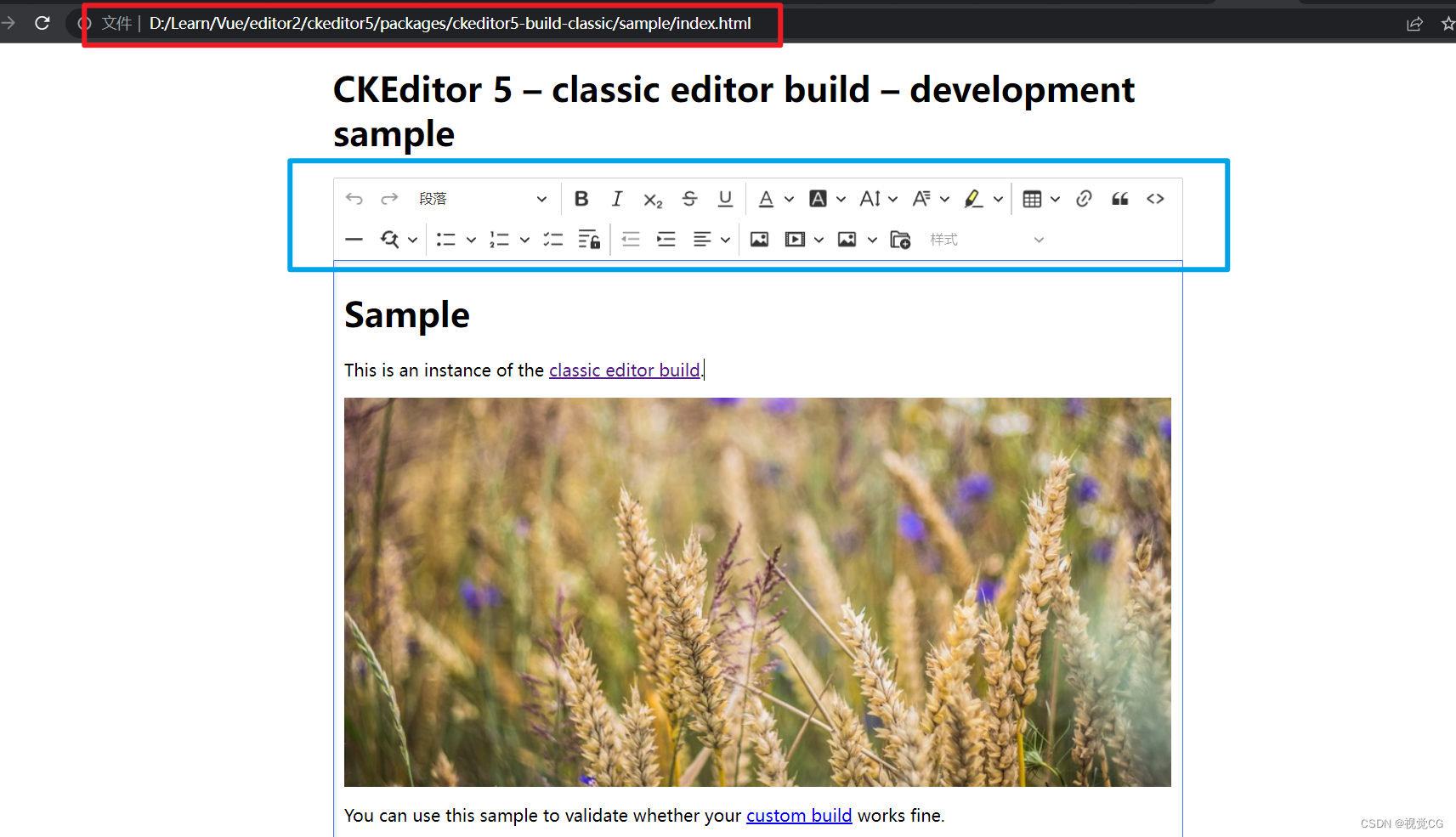Click the numbered list icon

click(500, 240)
